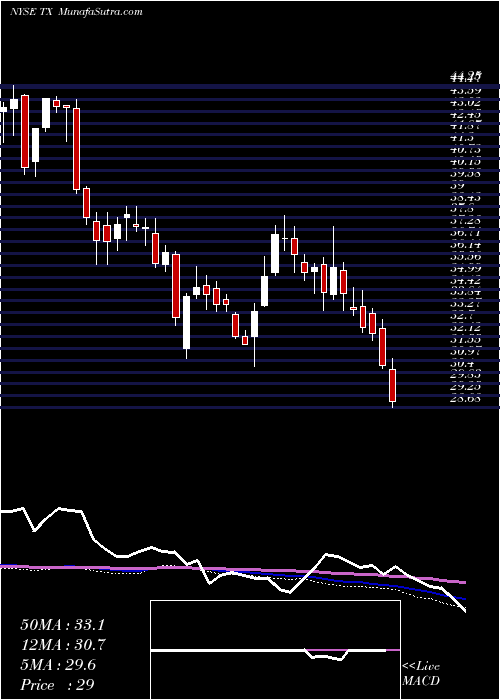500x700 pixels.
Task: Click the 34.42 price axis label
Action: (x=466, y=280)
